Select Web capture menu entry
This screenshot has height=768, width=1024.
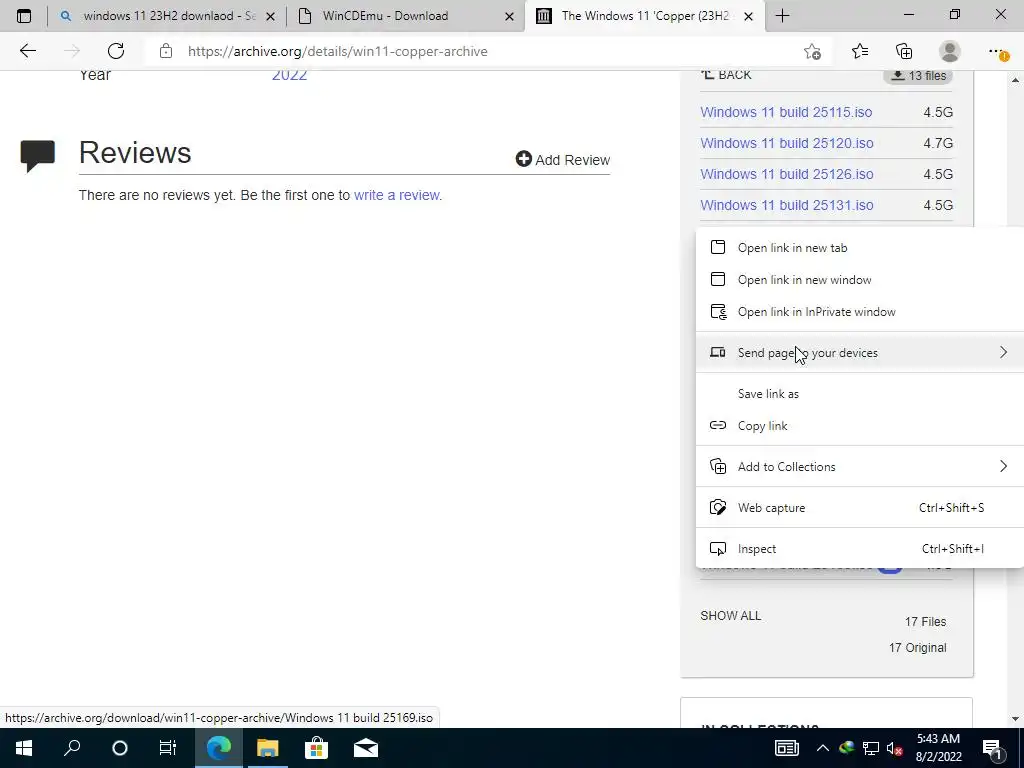pyautogui.click(x=859, y=507)
